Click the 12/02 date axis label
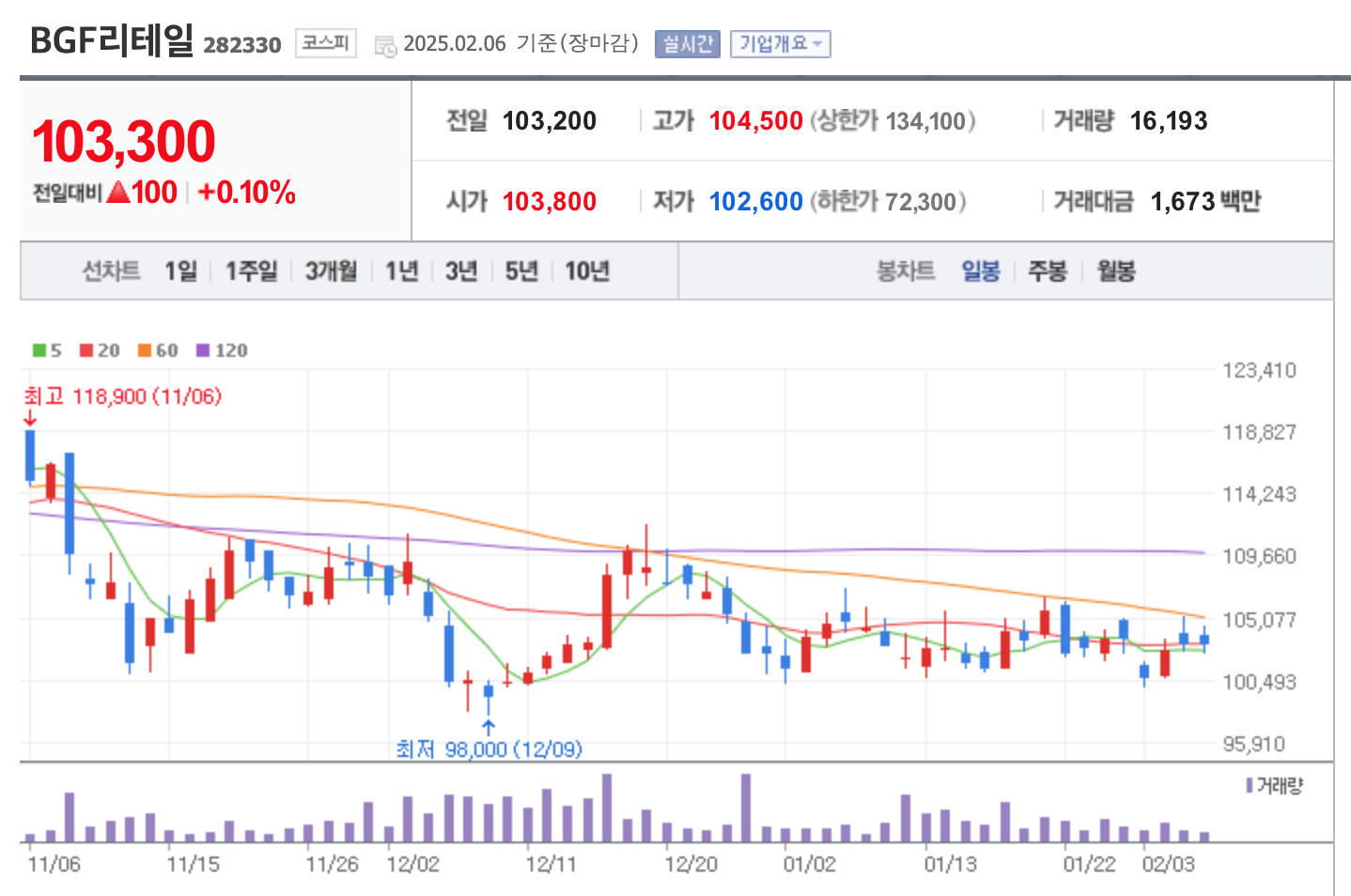Image resolution: width=1351 pixels, height=896 pixels. click(x=412, y=864)
